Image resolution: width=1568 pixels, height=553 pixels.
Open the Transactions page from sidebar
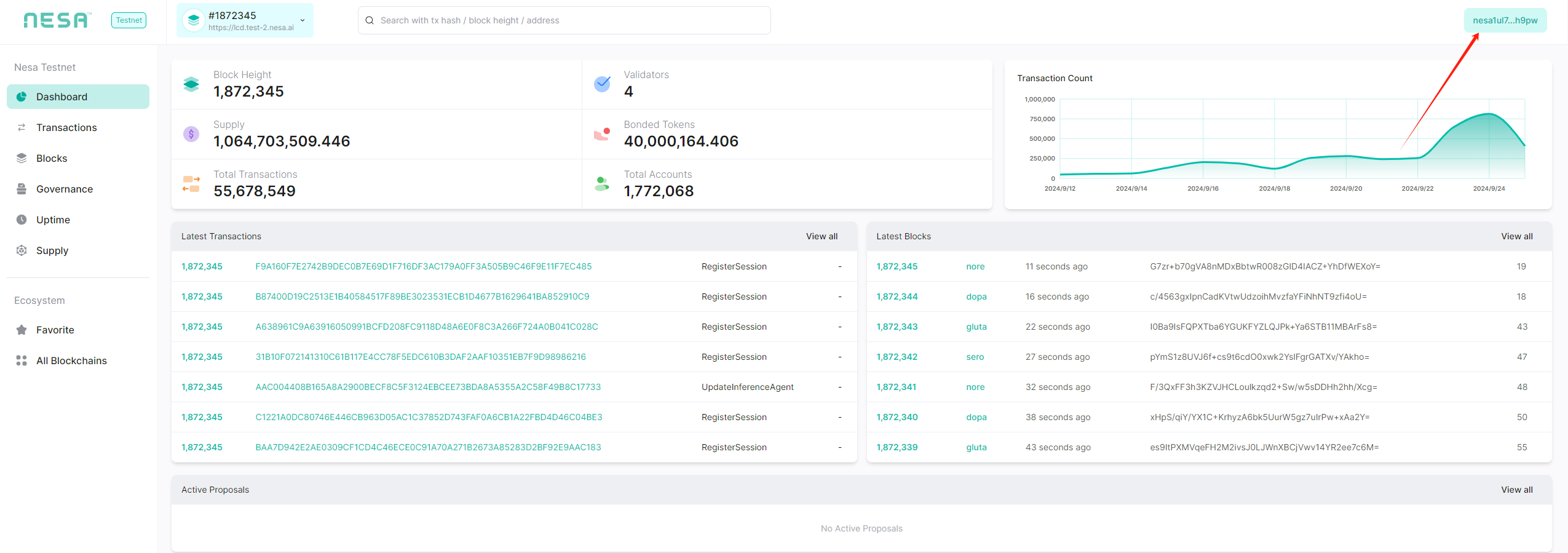[x=66, y=127]
